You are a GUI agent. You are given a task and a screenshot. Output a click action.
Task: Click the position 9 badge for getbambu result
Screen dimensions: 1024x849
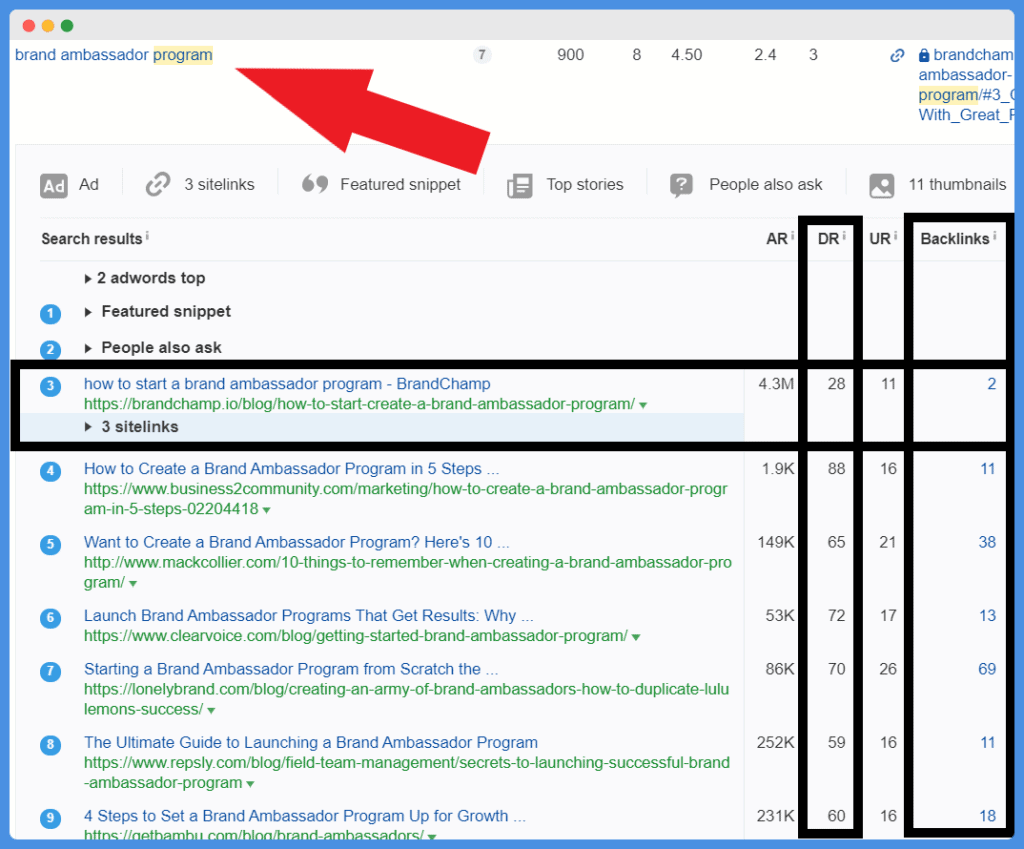click(50, 818)
